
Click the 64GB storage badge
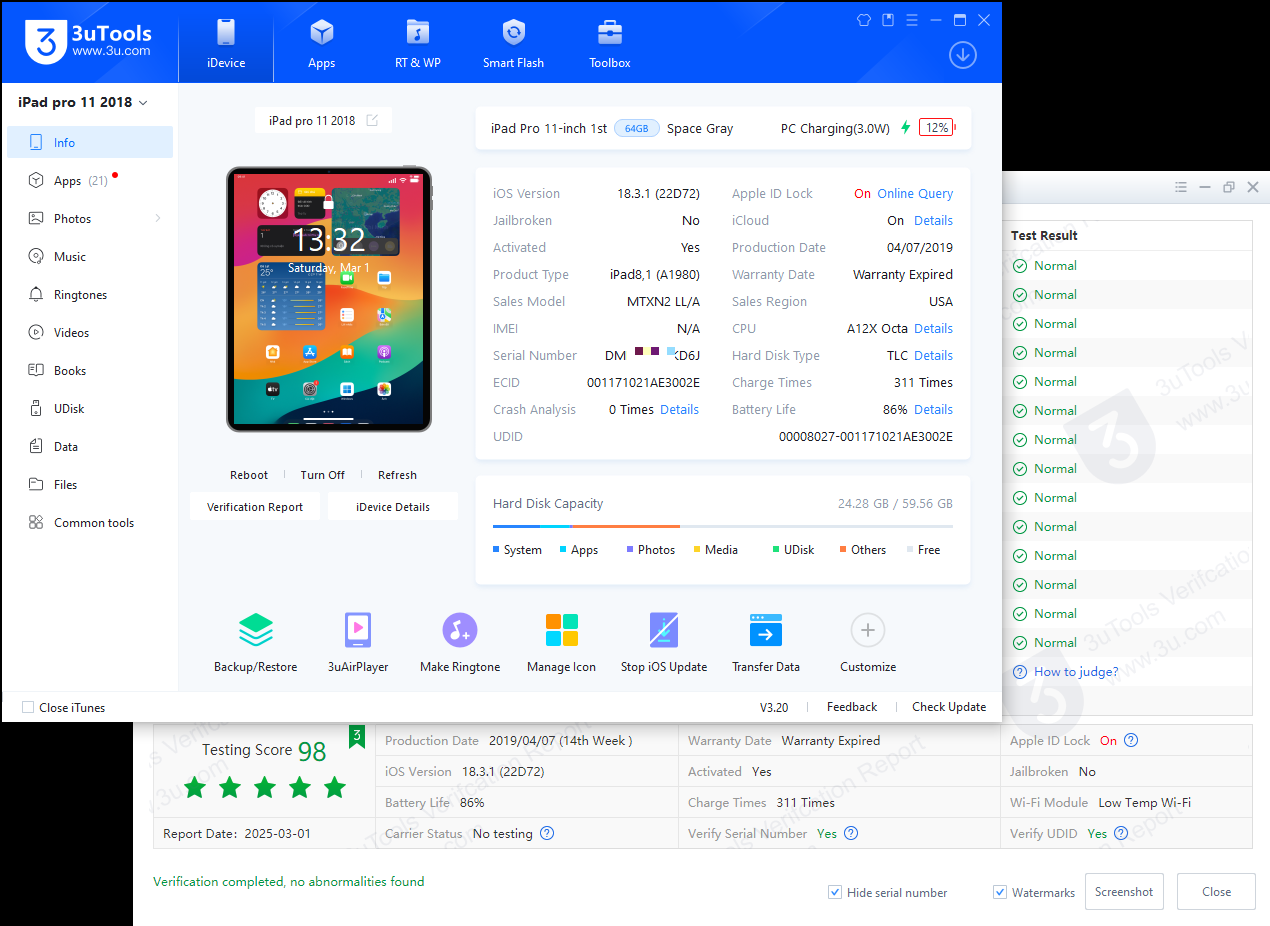pos(637,128)
